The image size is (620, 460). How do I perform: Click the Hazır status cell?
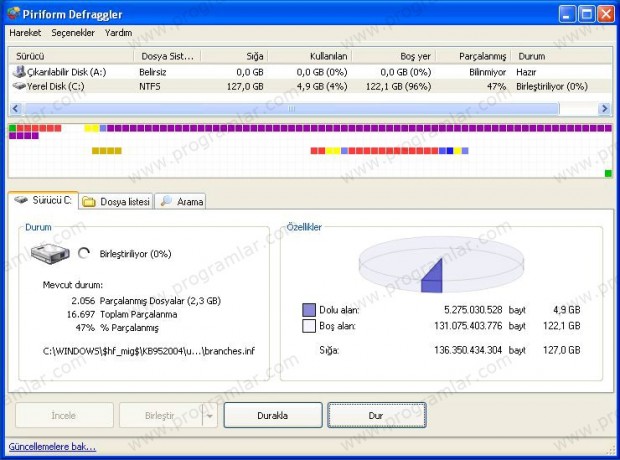pos(526,72)
